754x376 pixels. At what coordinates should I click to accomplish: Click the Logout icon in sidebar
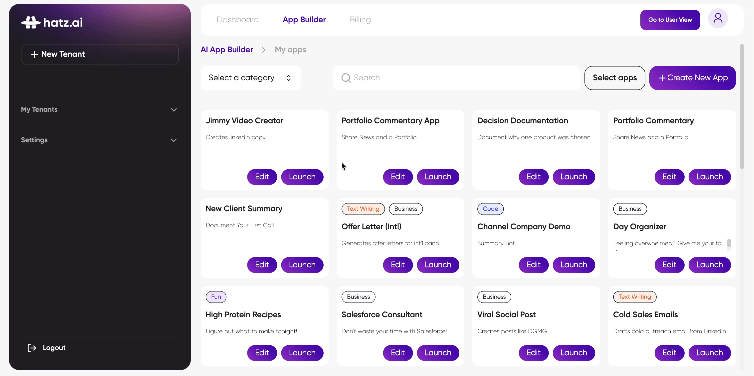(x=32, y=348)
